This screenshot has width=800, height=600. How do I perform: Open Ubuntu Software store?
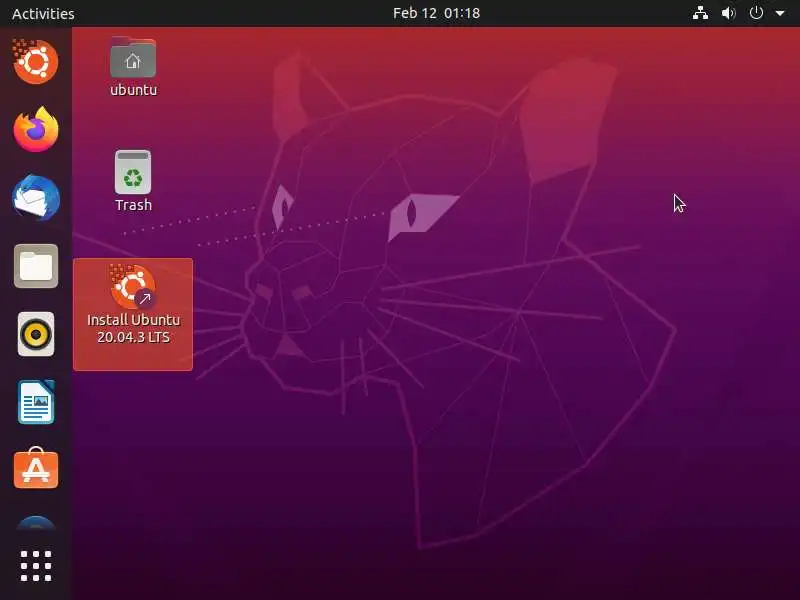[x=36, y=468]
